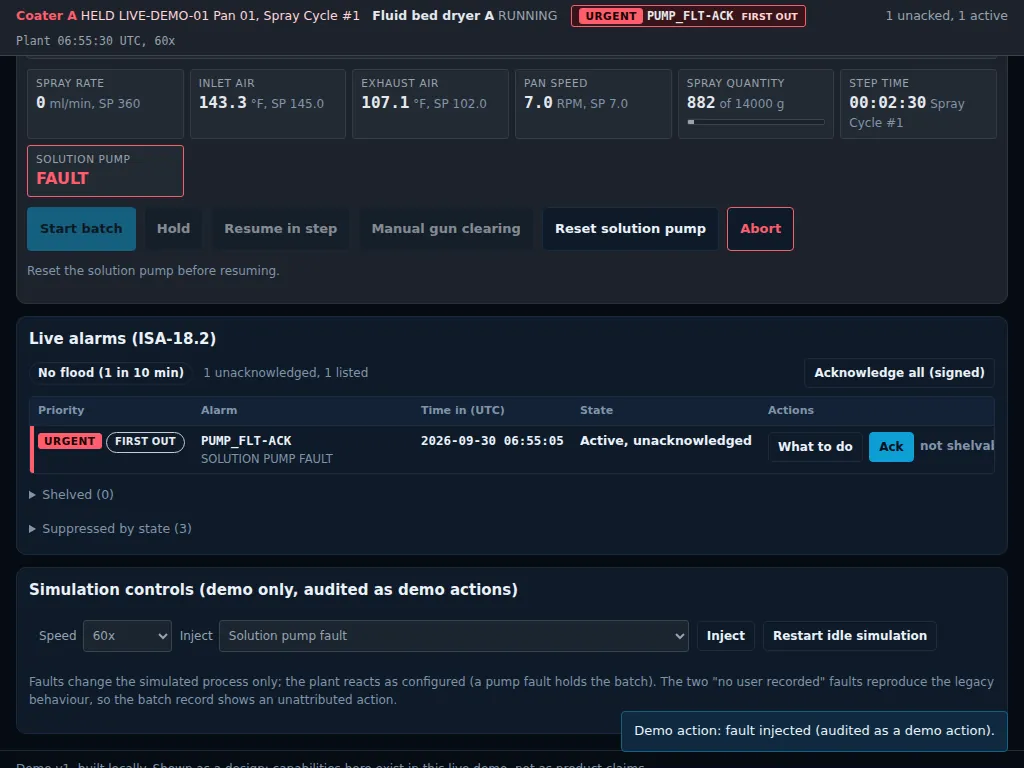1024x768 pixels.
Task: Reset the solution pump
Action: (630, 229)
